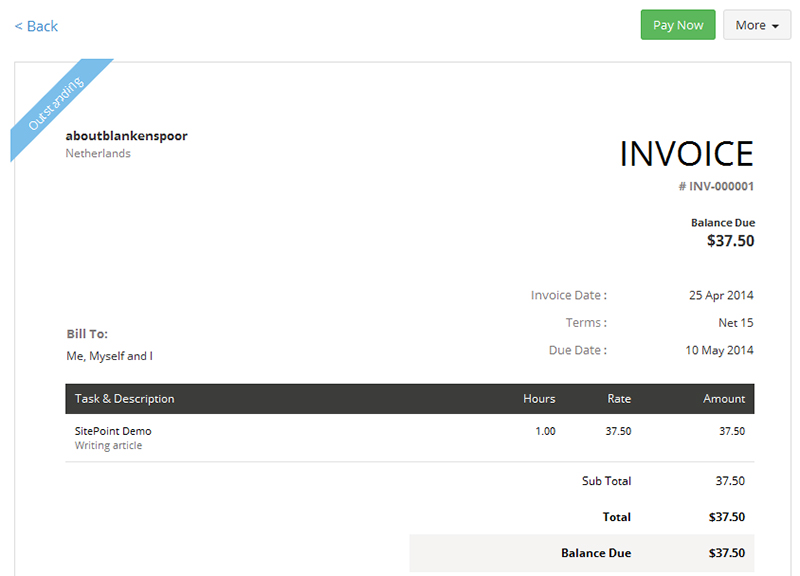The width and height of the screenshot is (800, 576).
Task: Click the shaded Balance Due summary row
Action: pyautogui.click(x=582, y=553)
